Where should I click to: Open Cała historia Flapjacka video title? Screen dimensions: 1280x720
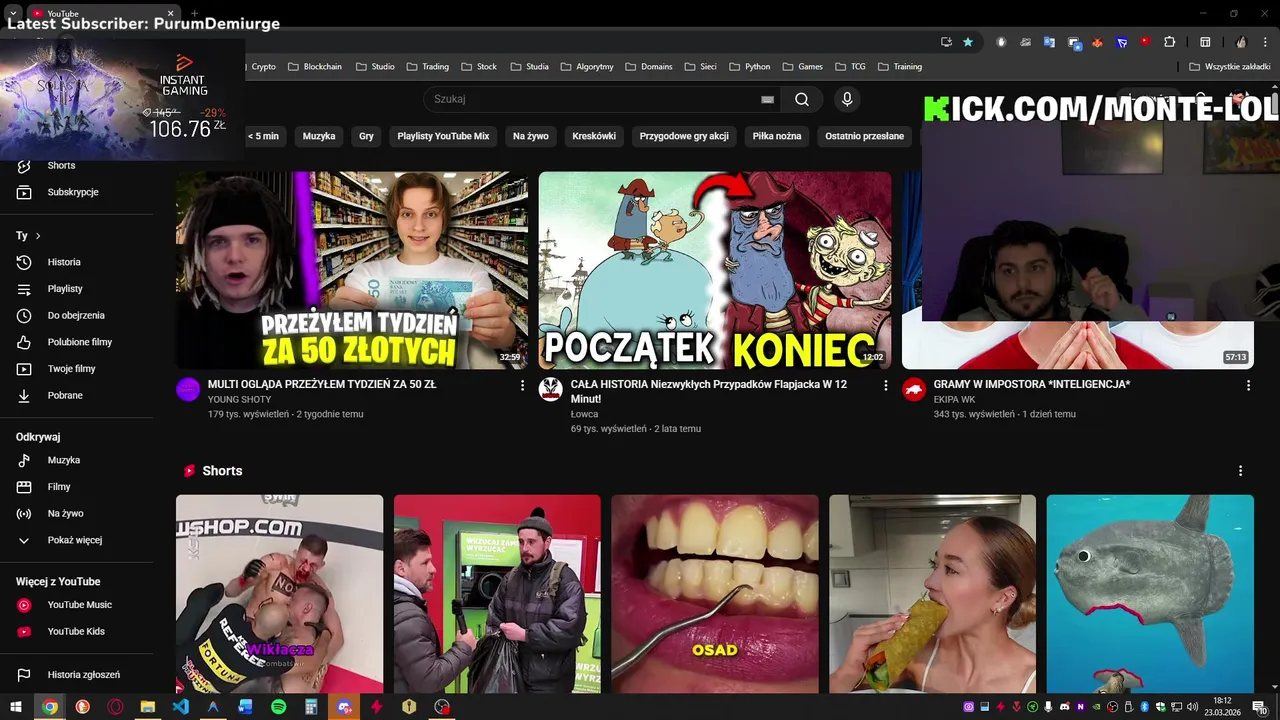point(709,391)
